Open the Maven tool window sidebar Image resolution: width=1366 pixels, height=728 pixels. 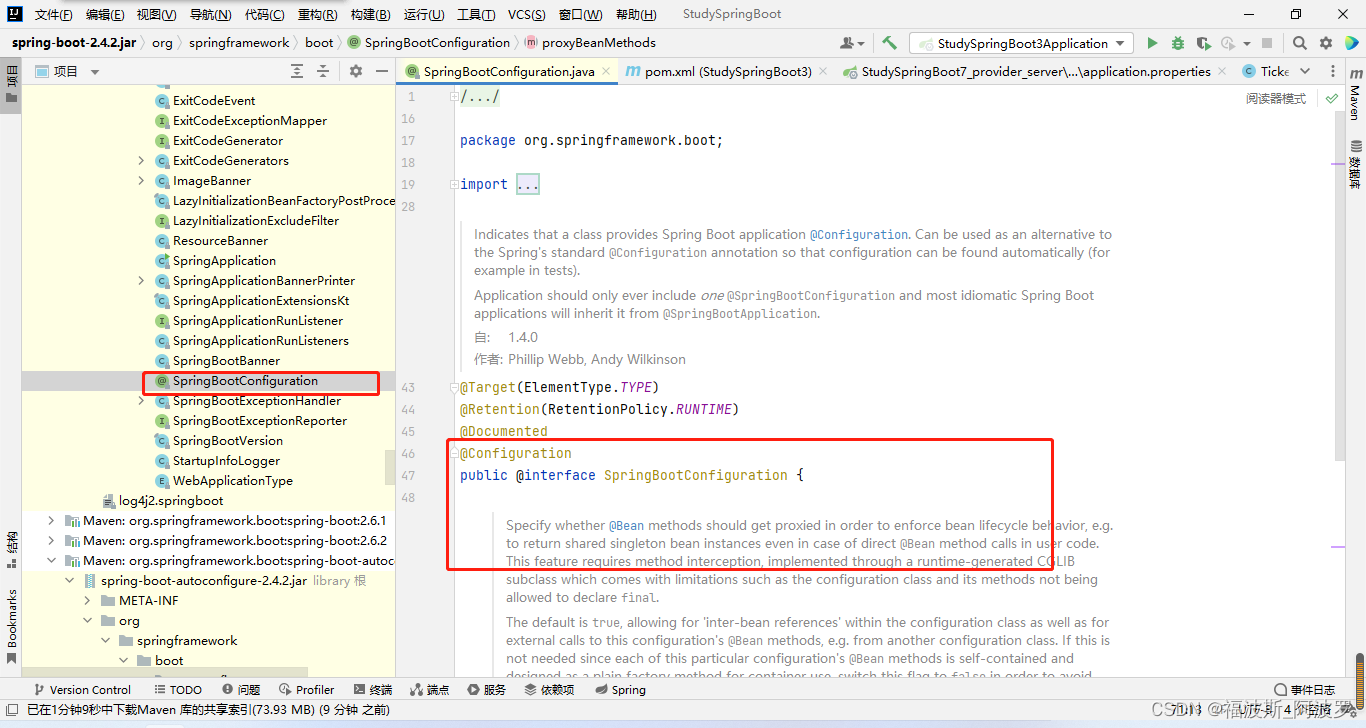[x=1355, y=95]
